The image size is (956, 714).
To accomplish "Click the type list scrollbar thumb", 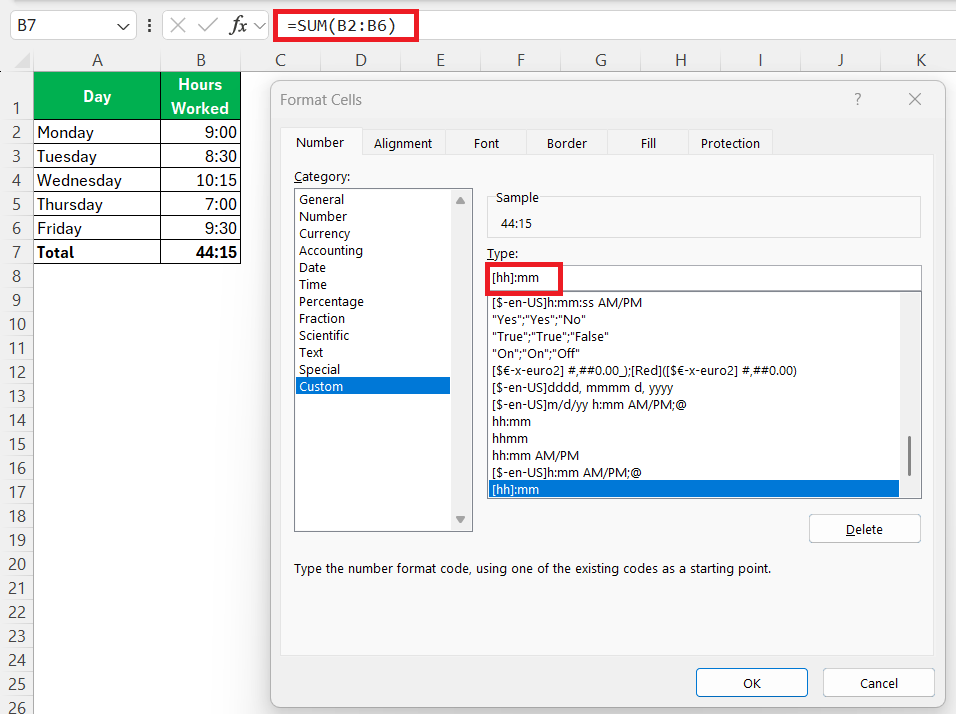I will point(909,455).
